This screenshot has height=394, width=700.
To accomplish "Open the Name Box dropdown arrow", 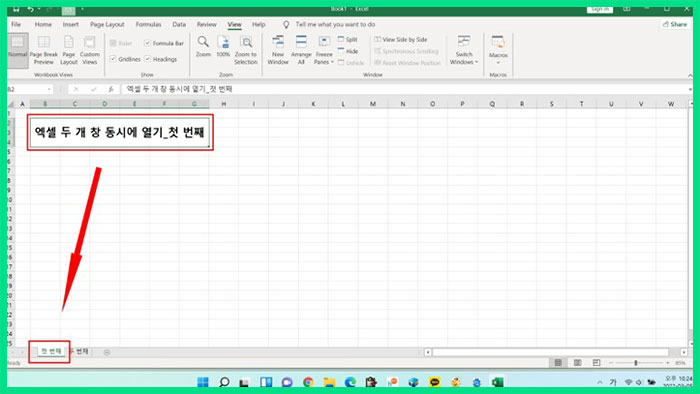I will click(49, 89).
